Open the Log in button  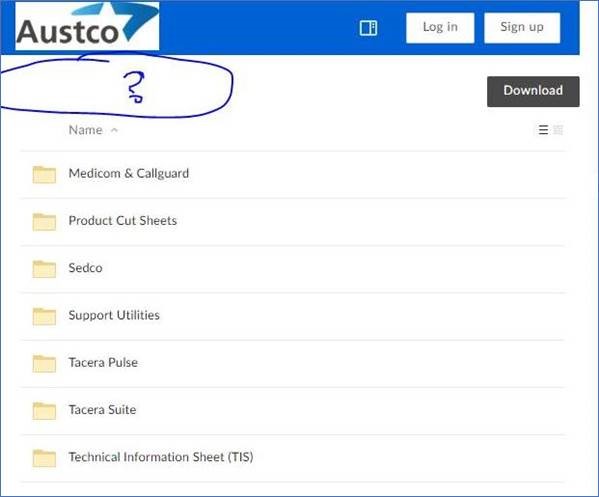[x=440, y=28]
